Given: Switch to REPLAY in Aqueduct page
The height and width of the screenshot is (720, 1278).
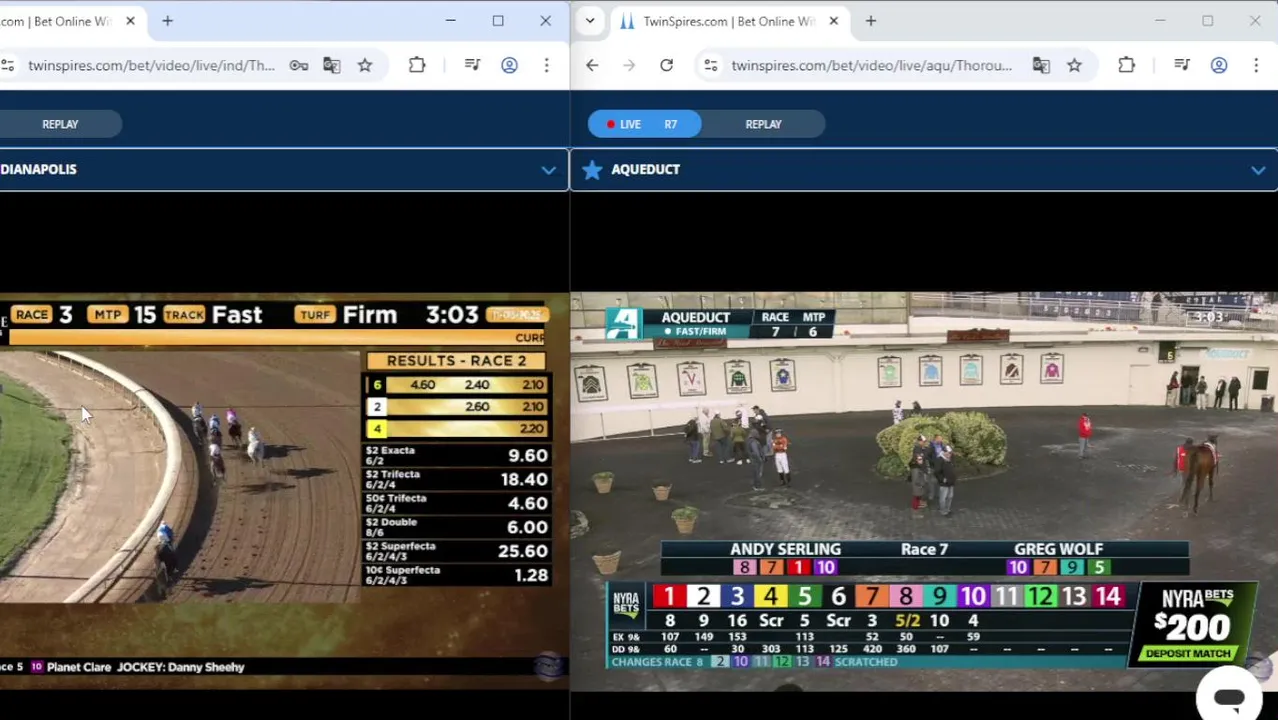Looking at the screenshot, I should click(x=763, y=124).
